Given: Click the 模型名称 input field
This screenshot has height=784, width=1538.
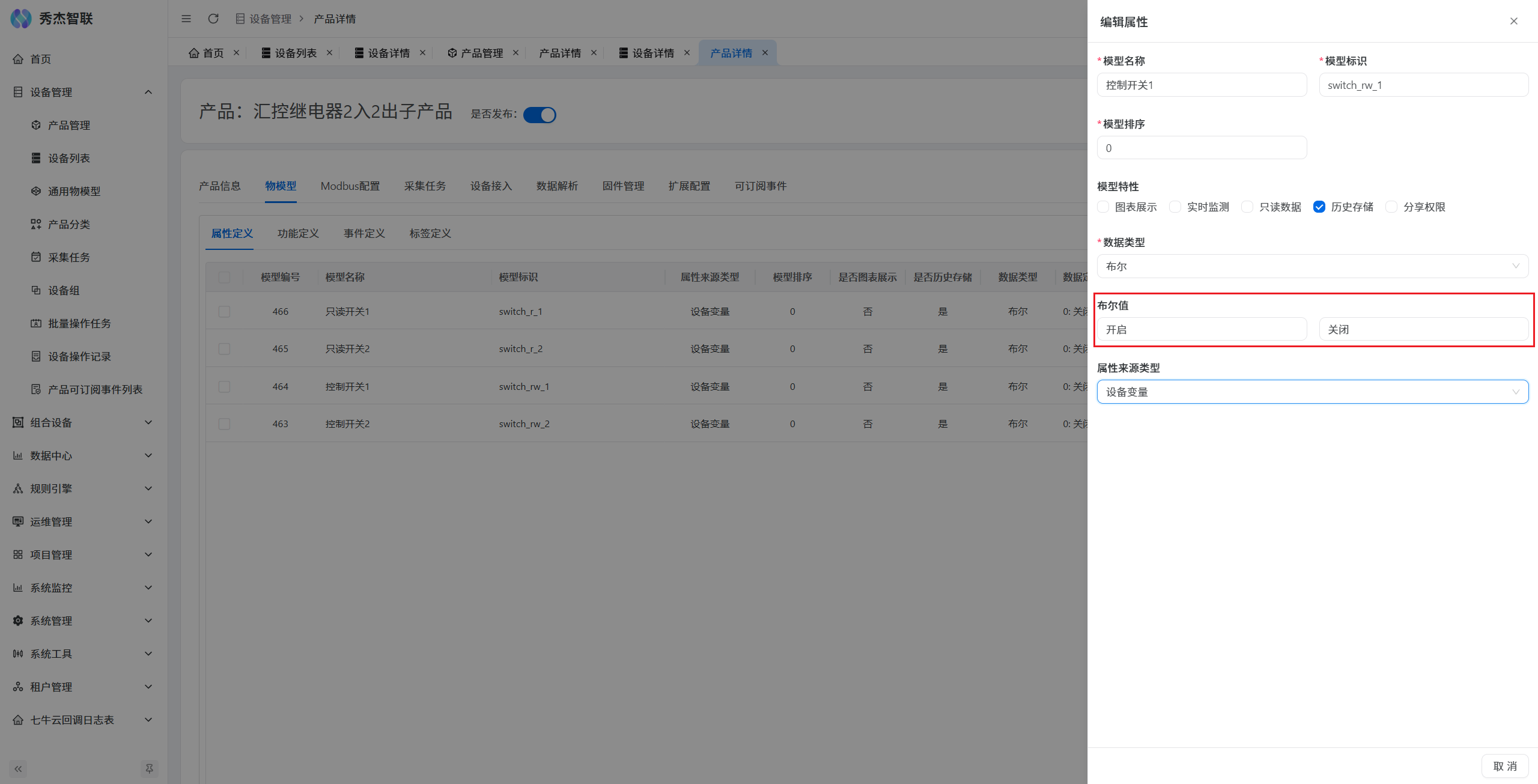Looking at the screenshot, I should tap(1202, 85).
